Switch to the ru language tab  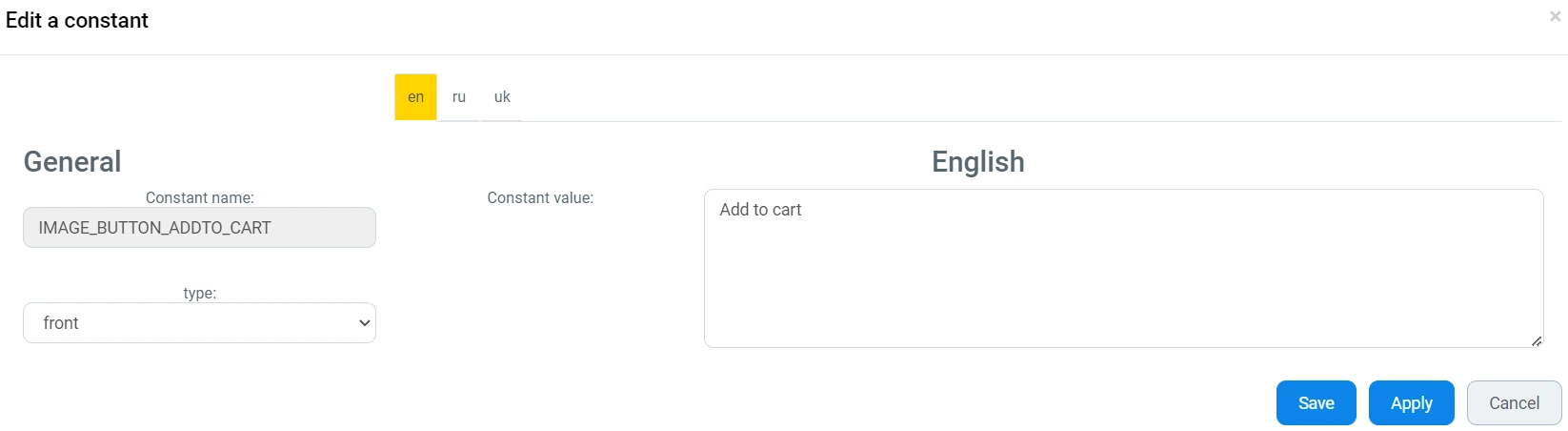click(459, 97)
